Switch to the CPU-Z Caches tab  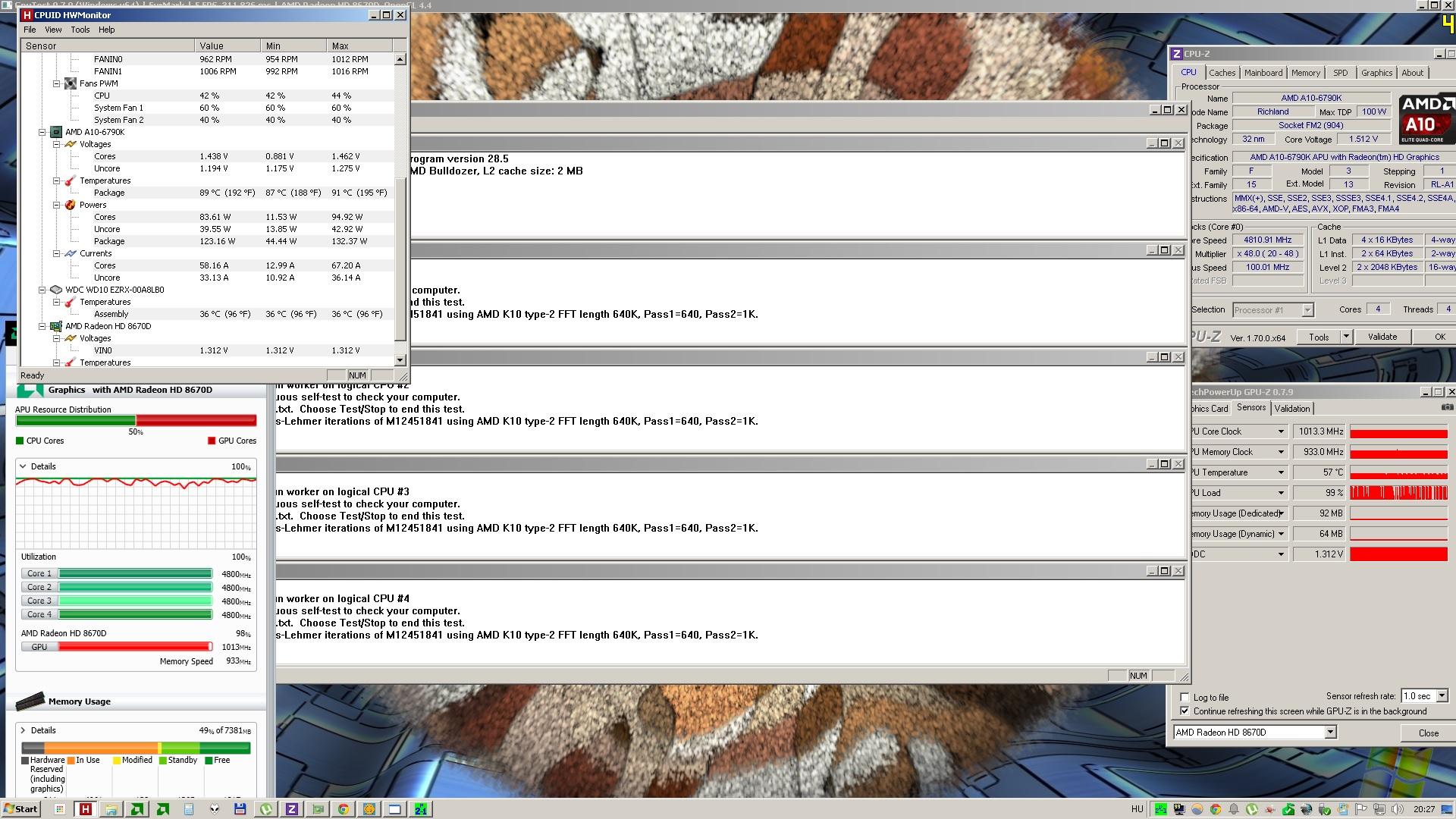point(1222,73)
